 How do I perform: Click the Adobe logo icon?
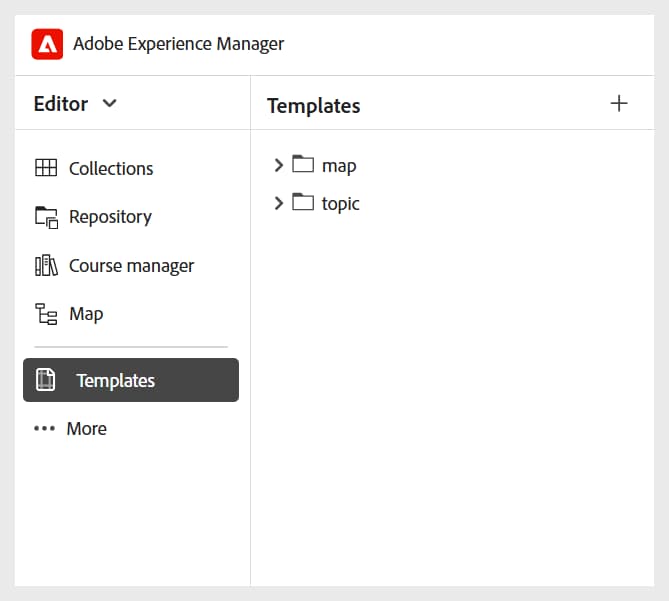coord(47,44)
